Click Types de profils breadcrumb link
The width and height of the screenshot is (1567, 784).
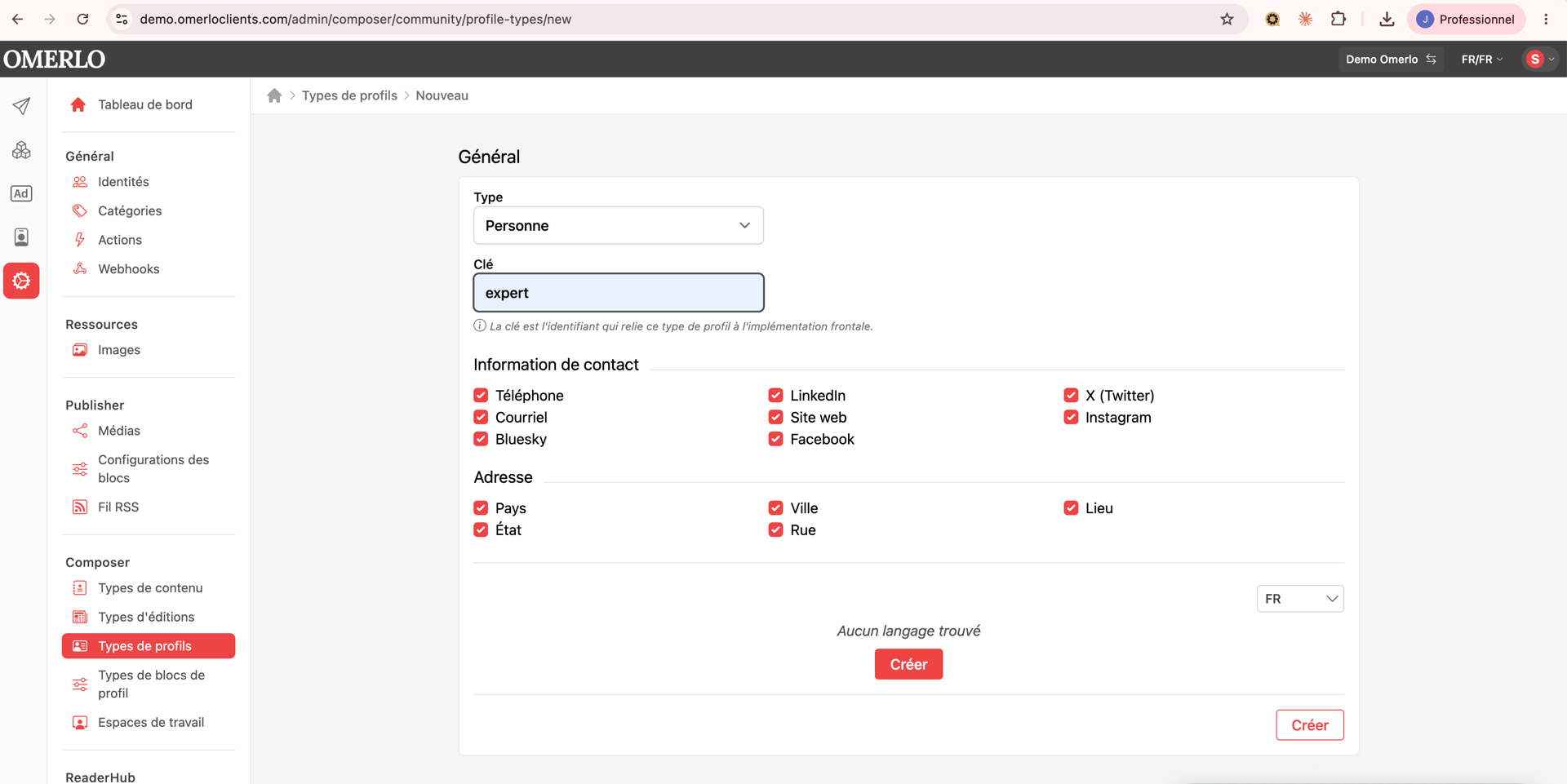tap(349, 95)
